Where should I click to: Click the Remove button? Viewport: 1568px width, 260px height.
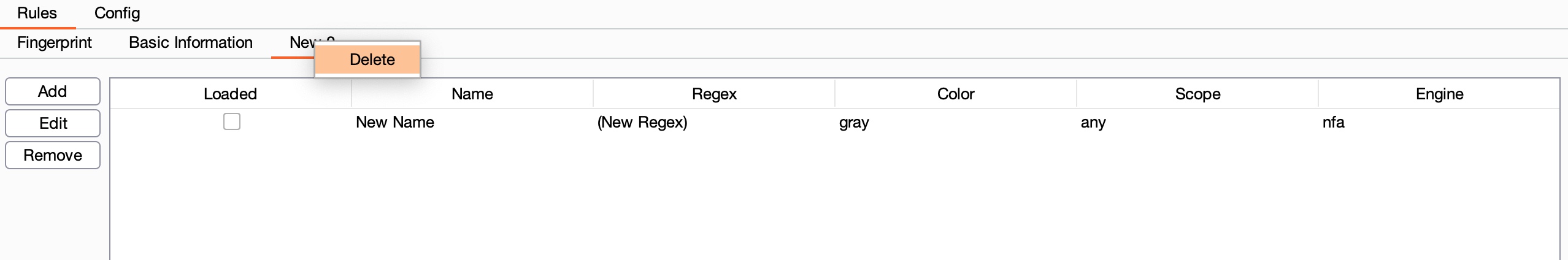[x=53, y=155]
